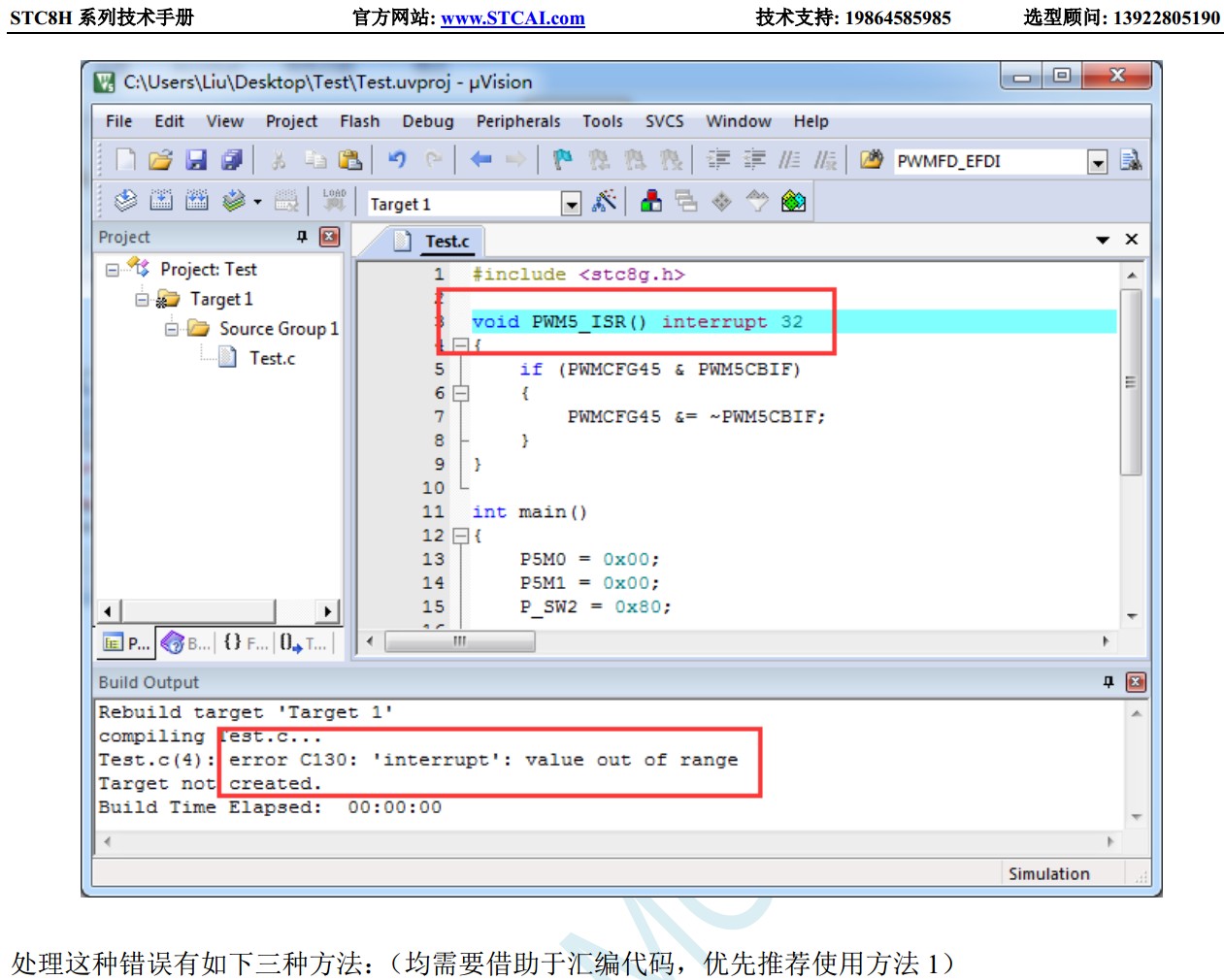Rebuild all target files icon
This screenshot has height=980, width=1224.
pyautogui.click(x=197, y=201)
